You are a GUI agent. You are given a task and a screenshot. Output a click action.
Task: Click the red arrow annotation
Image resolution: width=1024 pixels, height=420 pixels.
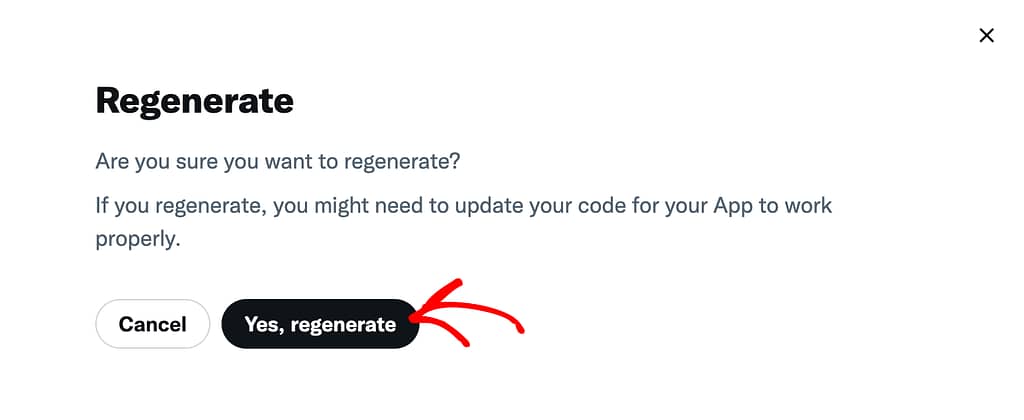467,315
